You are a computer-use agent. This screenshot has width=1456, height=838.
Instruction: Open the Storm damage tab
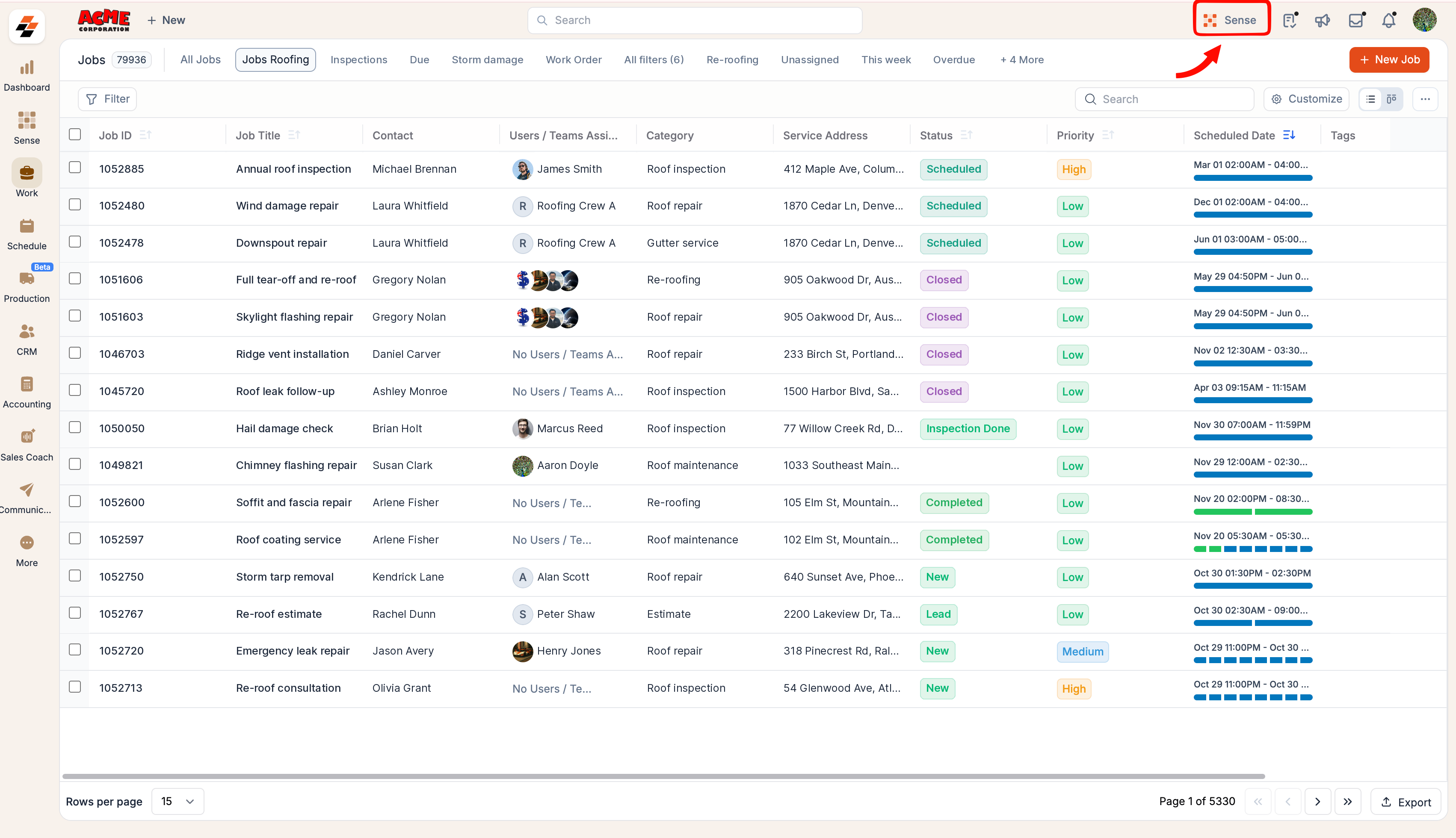[487, 60]
